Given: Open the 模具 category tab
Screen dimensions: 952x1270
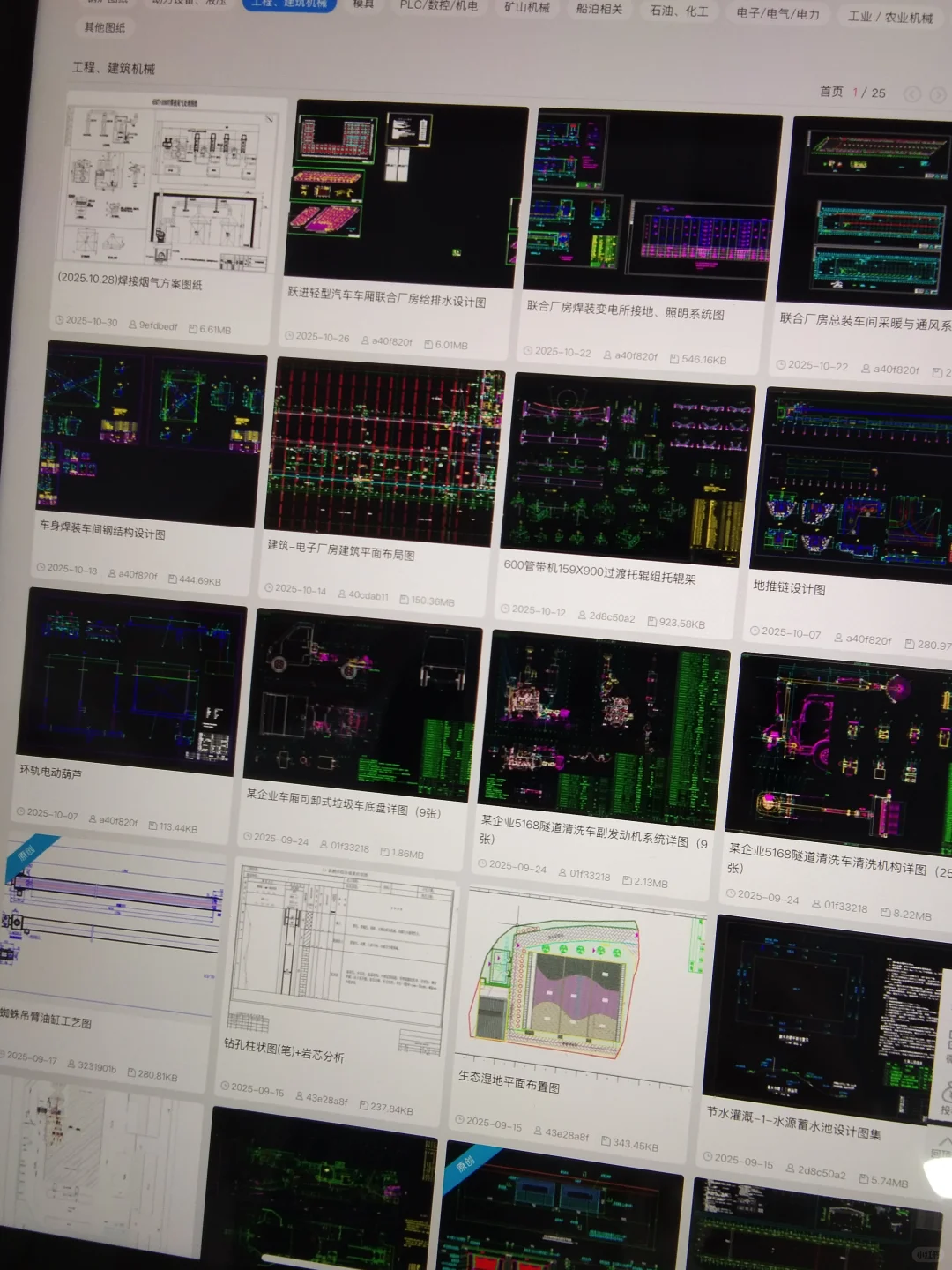Looking at the screenshot, I should coord(363,4).
